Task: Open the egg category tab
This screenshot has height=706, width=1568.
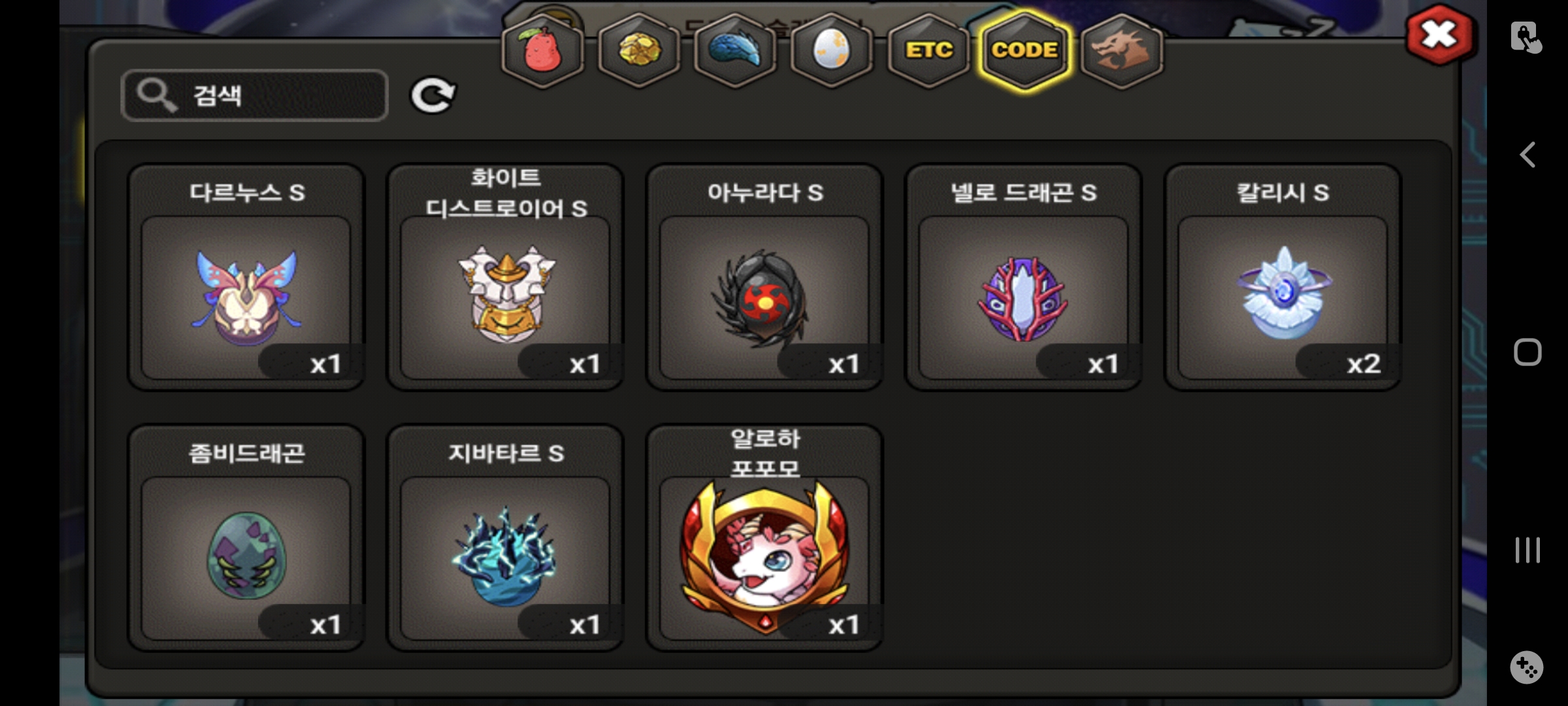Action: tap(832, 51)
